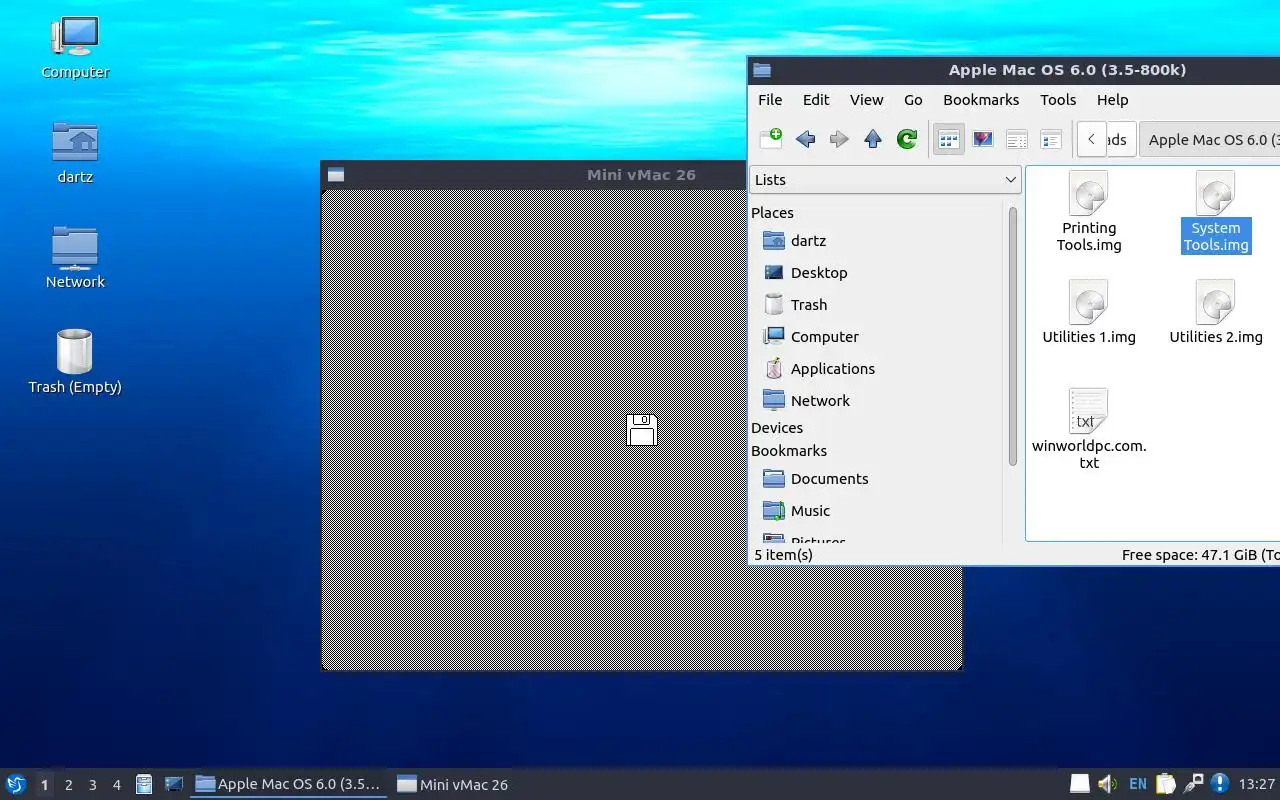Switch to workspace 3

[92, 785]
